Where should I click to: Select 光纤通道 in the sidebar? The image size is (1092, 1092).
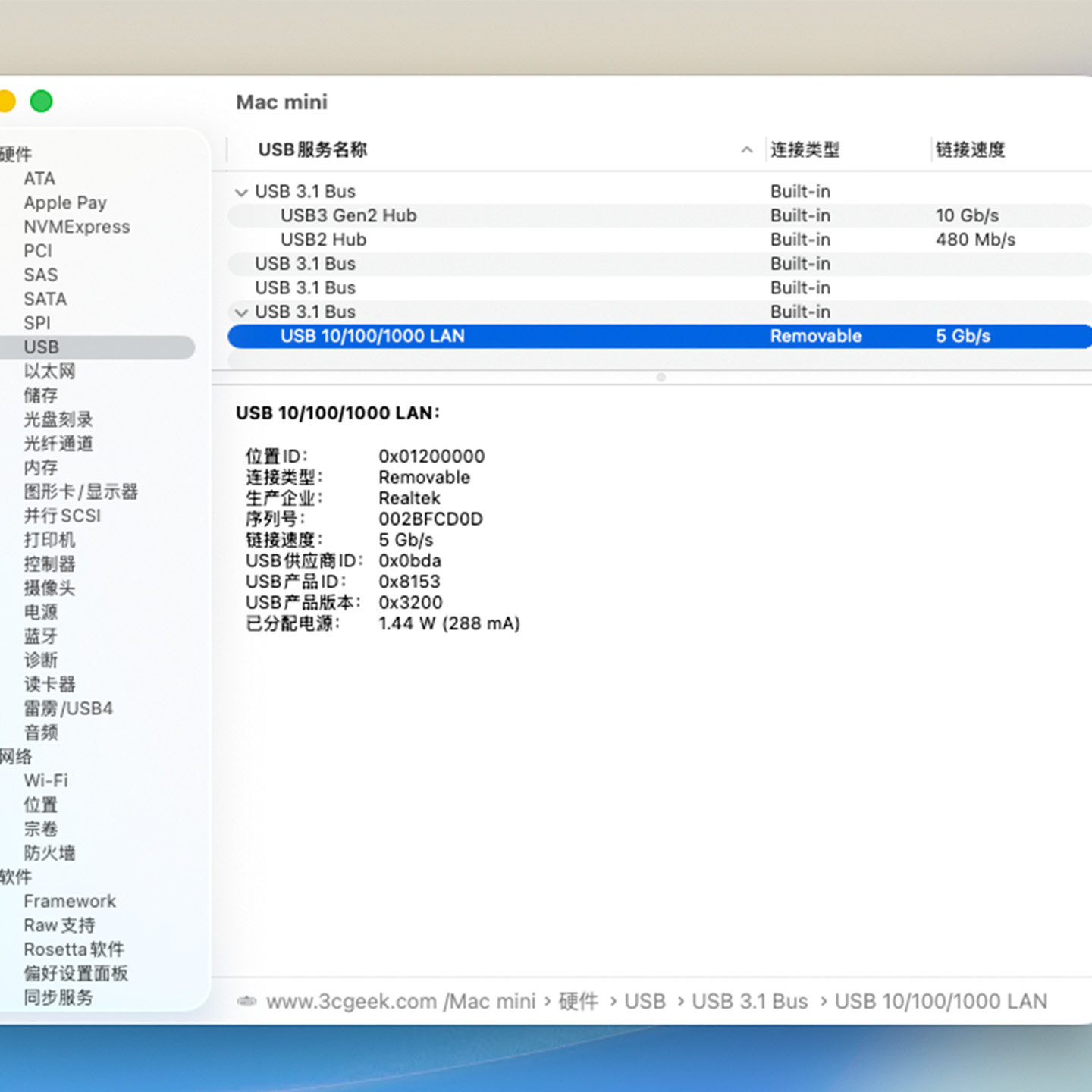[x=58, y=444]
